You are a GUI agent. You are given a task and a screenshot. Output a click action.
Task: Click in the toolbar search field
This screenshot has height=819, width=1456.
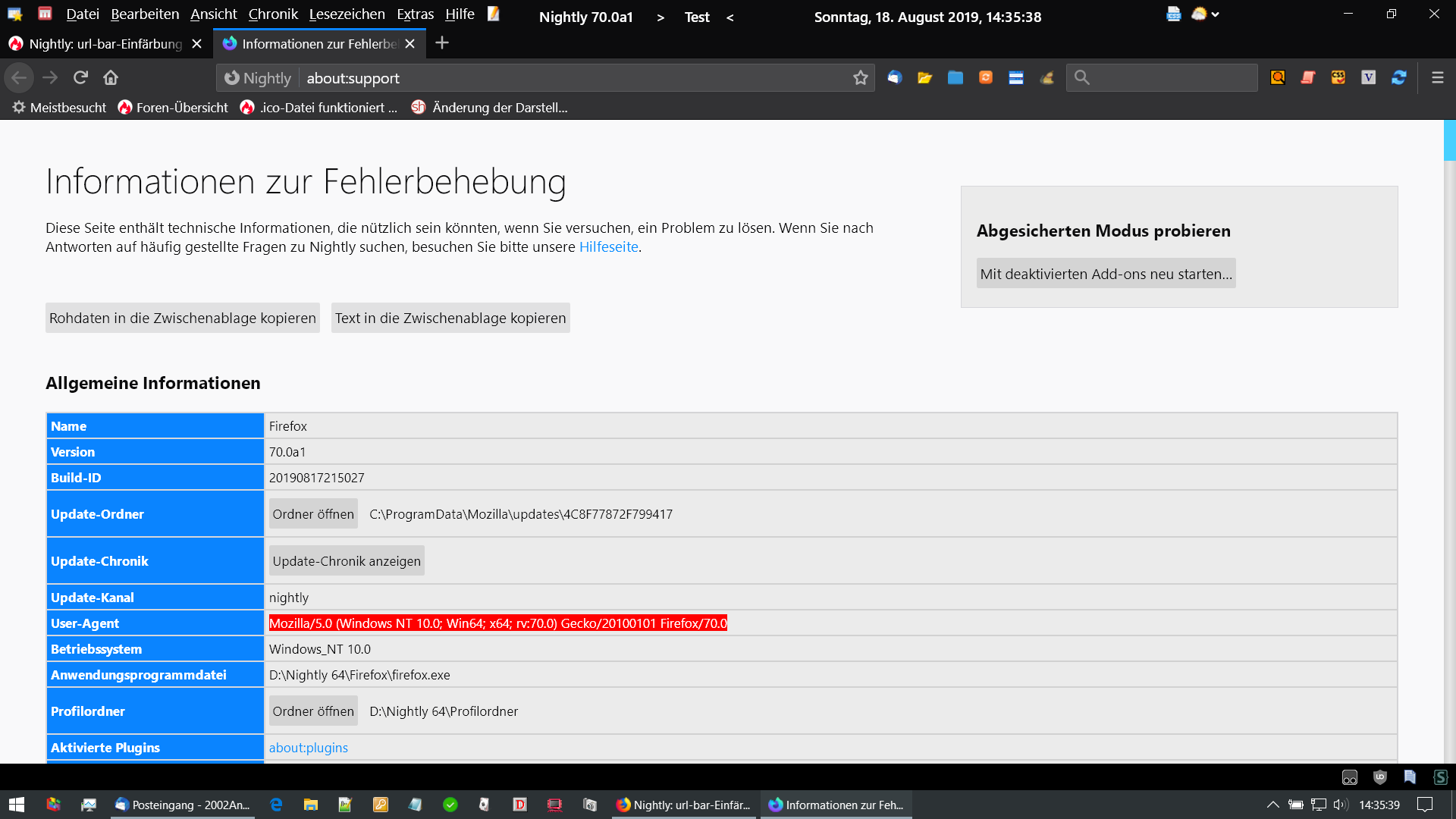[1172, 77]
